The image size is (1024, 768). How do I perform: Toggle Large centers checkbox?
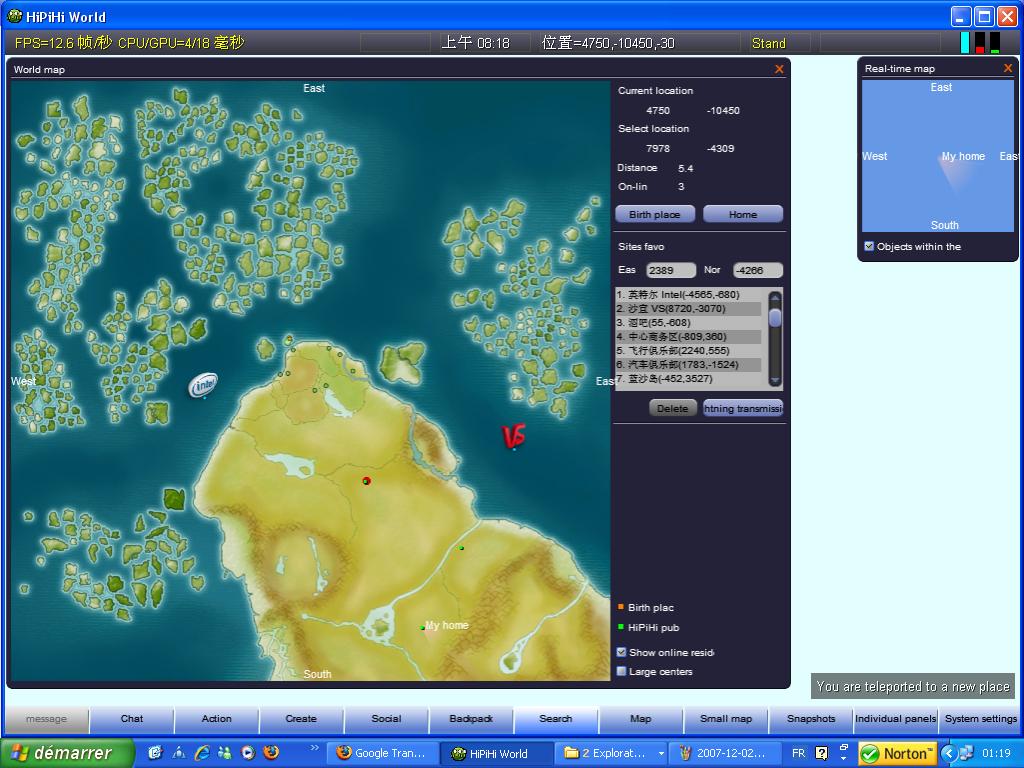pyautogui.click(x=621, y=671)
